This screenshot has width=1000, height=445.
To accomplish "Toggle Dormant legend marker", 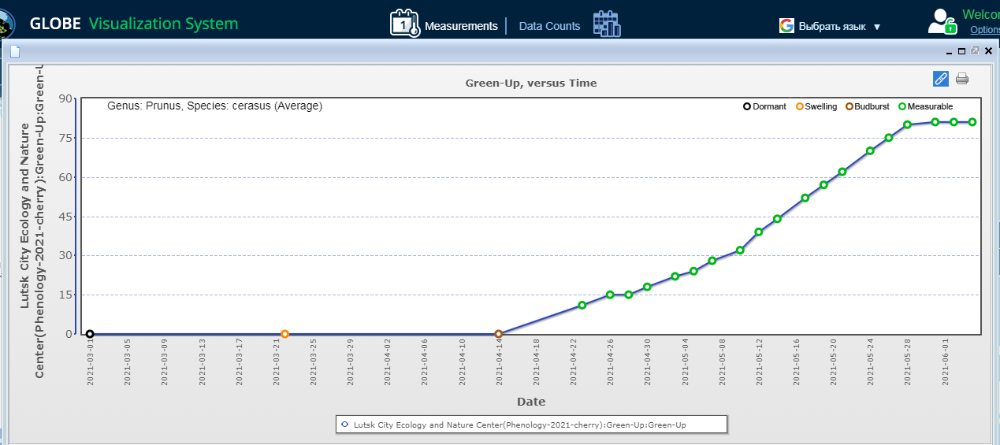I will 746,106.
